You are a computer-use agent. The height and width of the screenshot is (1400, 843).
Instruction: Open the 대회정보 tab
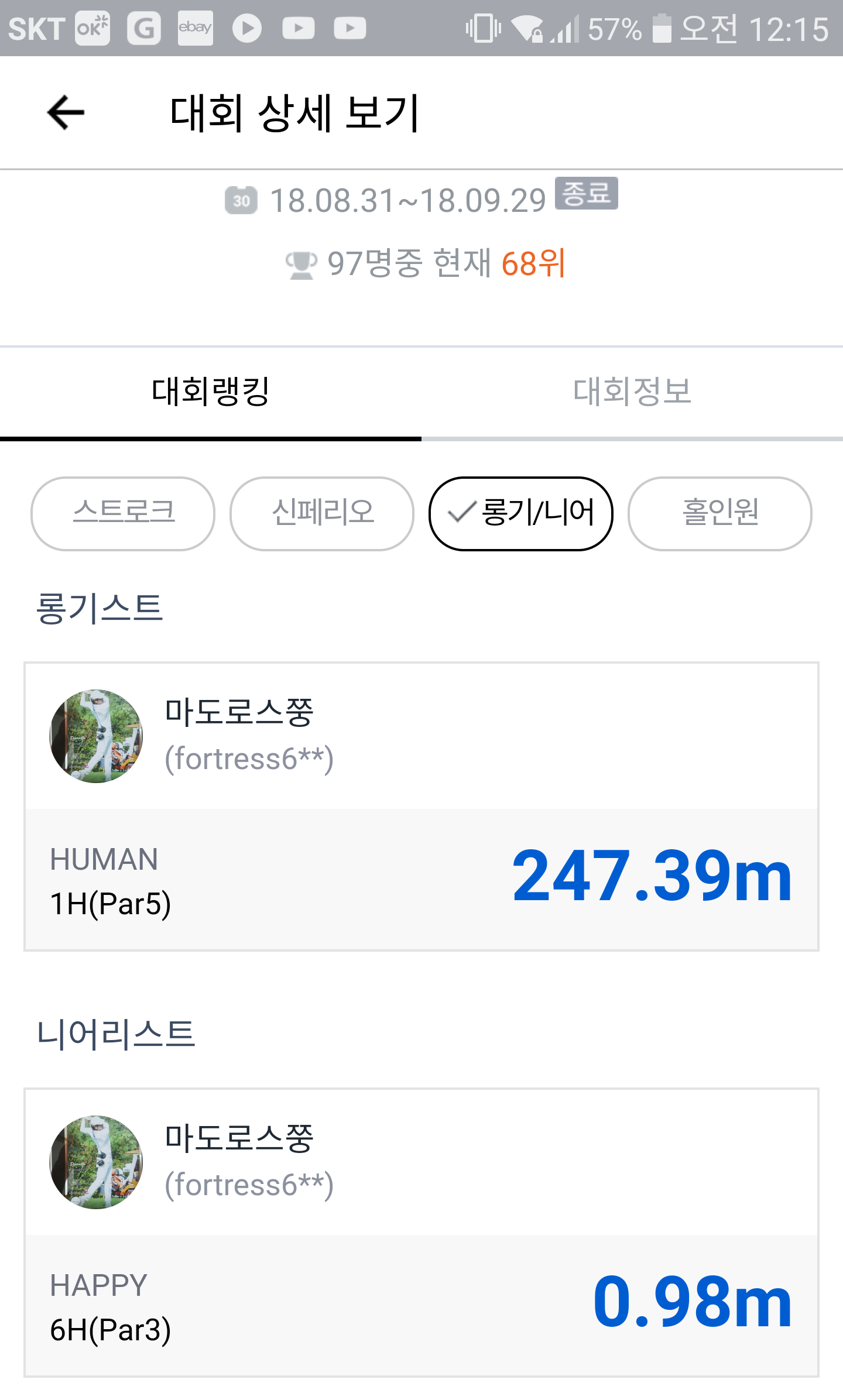point(632,392)
